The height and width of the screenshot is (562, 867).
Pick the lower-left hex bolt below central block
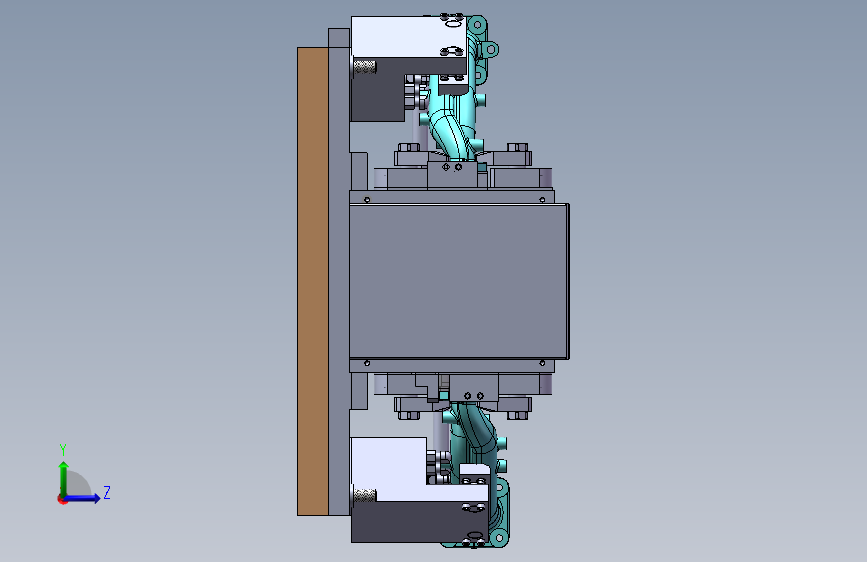click(409, 415)
